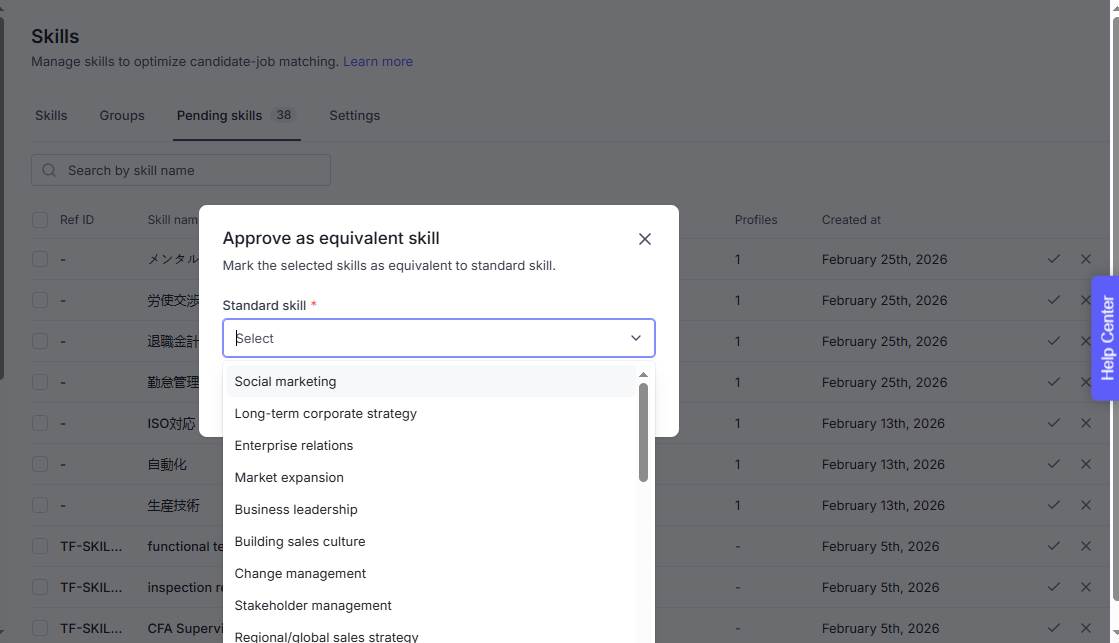Switch to the Groups tab
The image size is (1119, 643).
122,116
